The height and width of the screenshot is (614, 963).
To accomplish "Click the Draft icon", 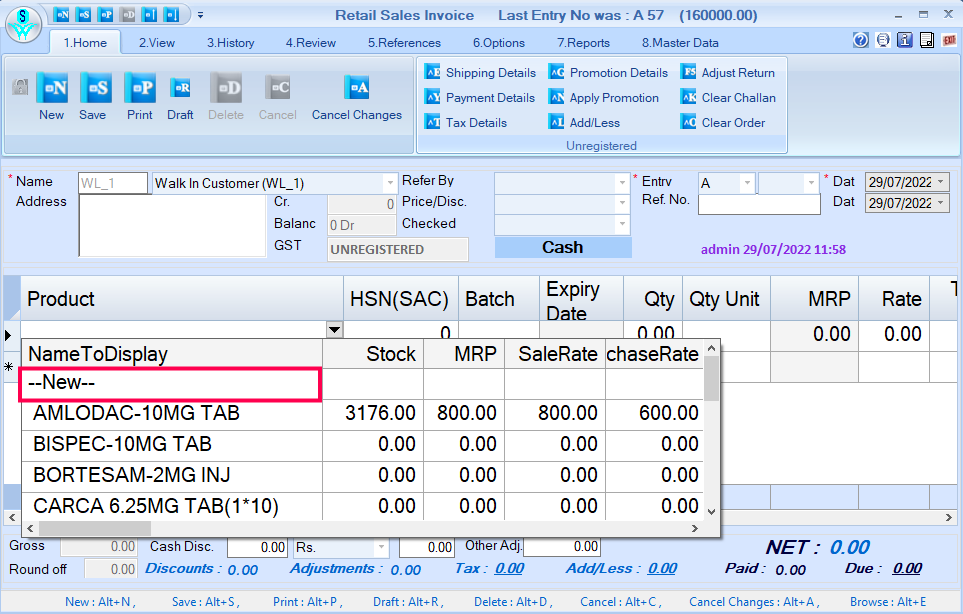I will click(x=180, y=89).
